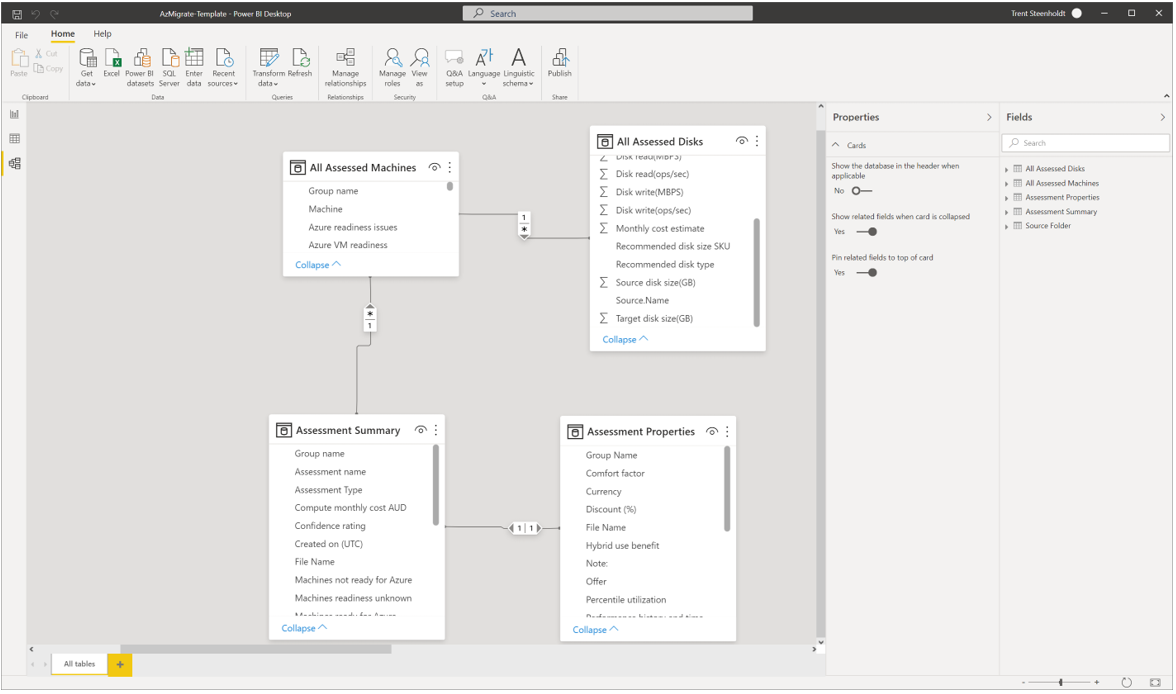The width and height of the screenshot is (1176, 694).
Task: Toggle show related fields when collapsed
Action: [867, 232]
